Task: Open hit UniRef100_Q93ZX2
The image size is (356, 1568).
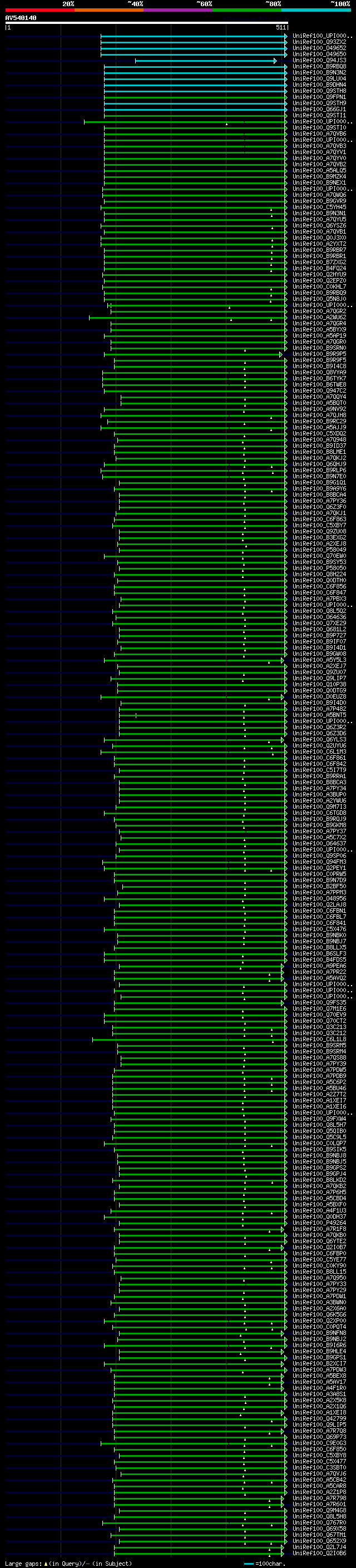Action: tap(319, 42)
